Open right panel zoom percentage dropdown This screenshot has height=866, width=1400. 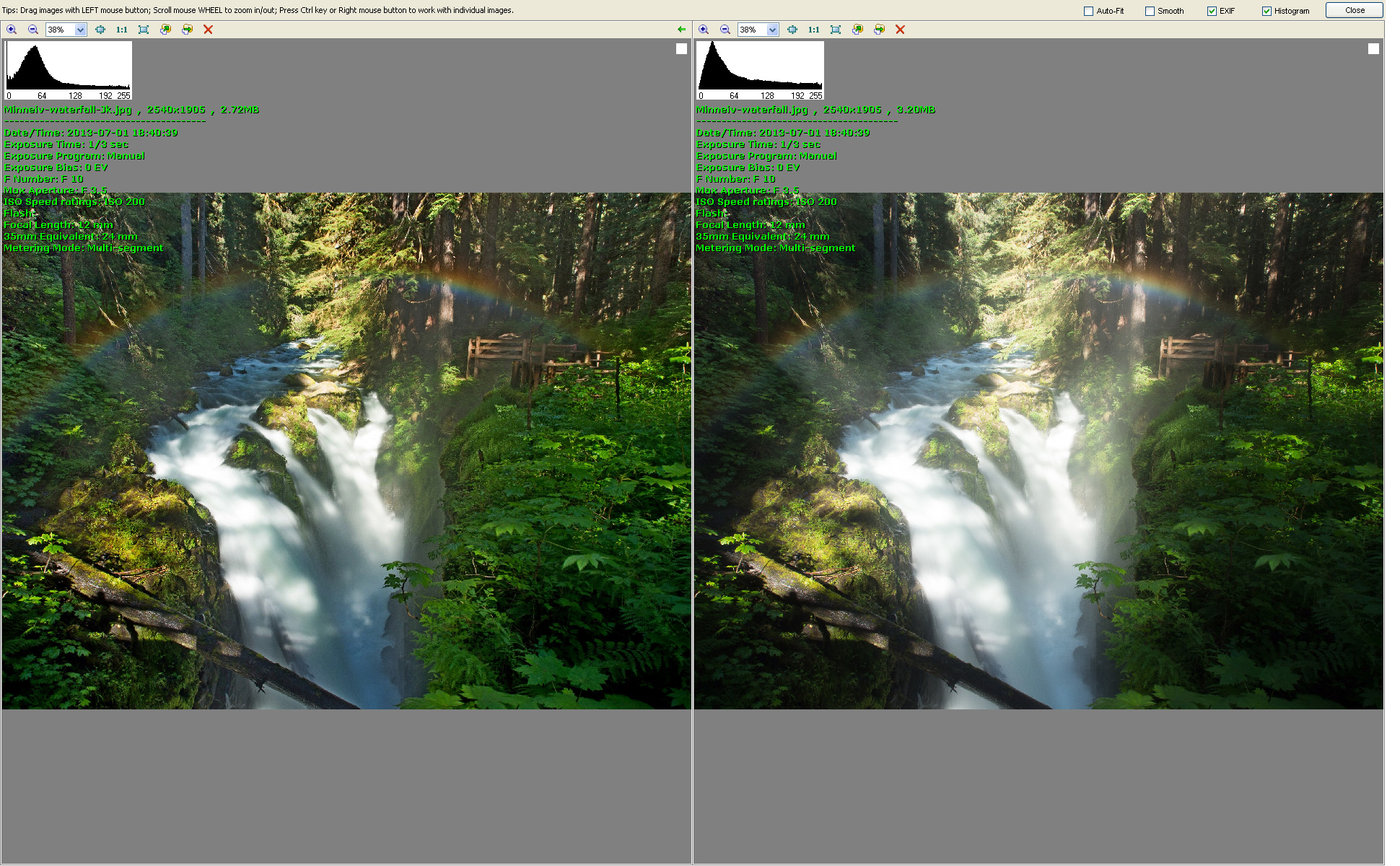tap(772, 30)
